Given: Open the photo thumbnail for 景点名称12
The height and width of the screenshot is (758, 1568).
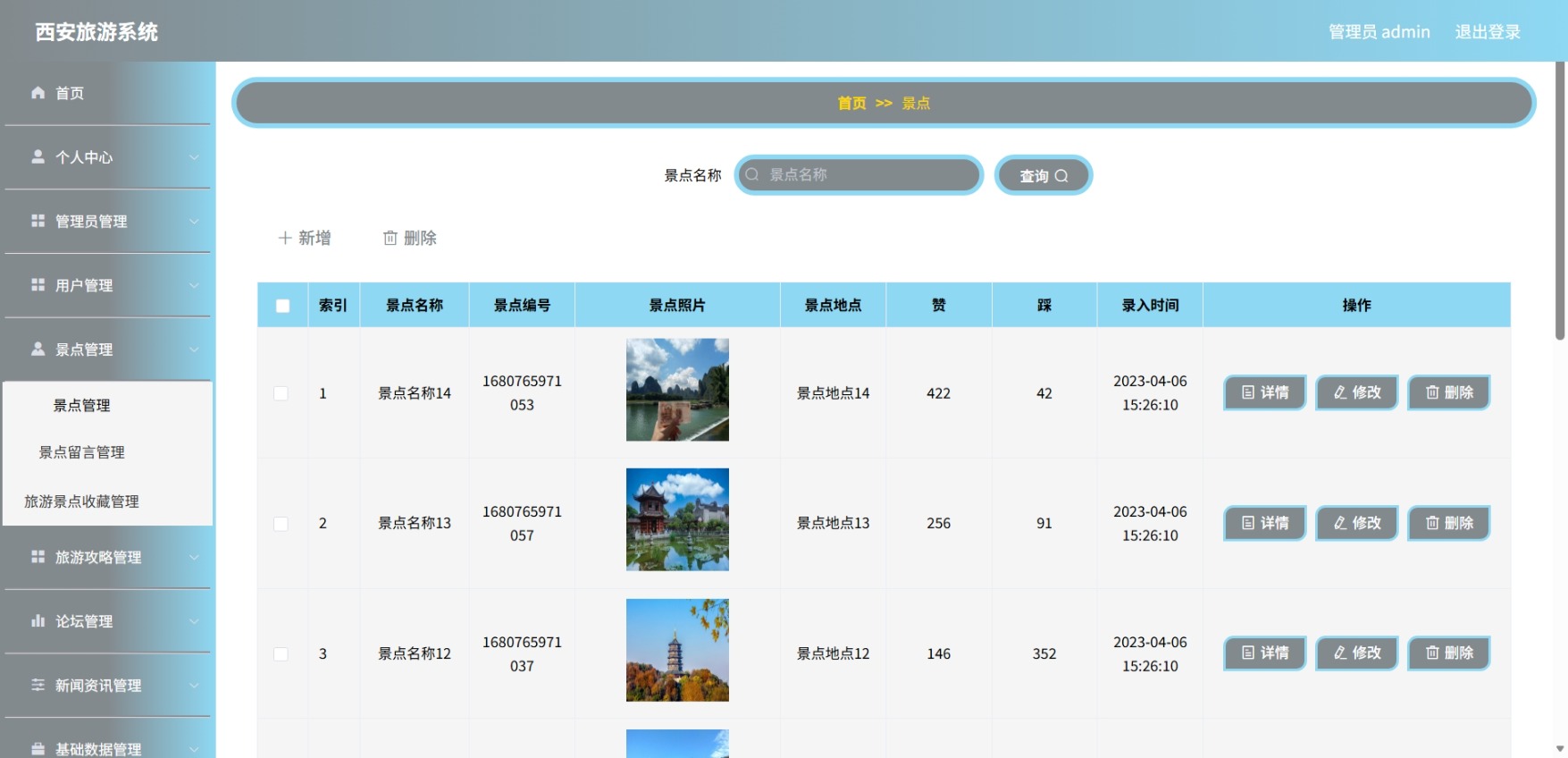Looking at the screenshot, I should click(677, 651).
